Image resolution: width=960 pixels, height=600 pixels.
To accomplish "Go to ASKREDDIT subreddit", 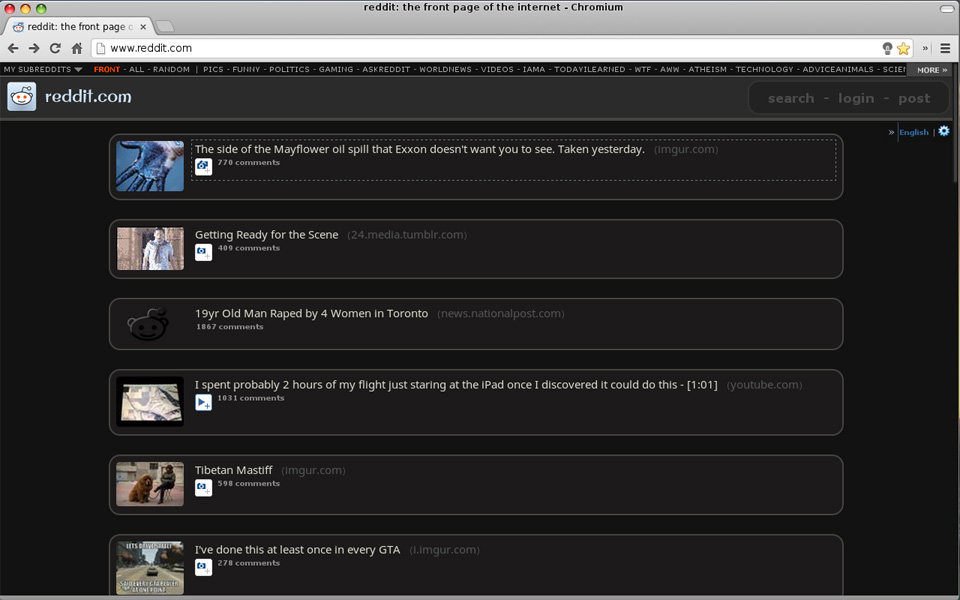I will (386, 70).
